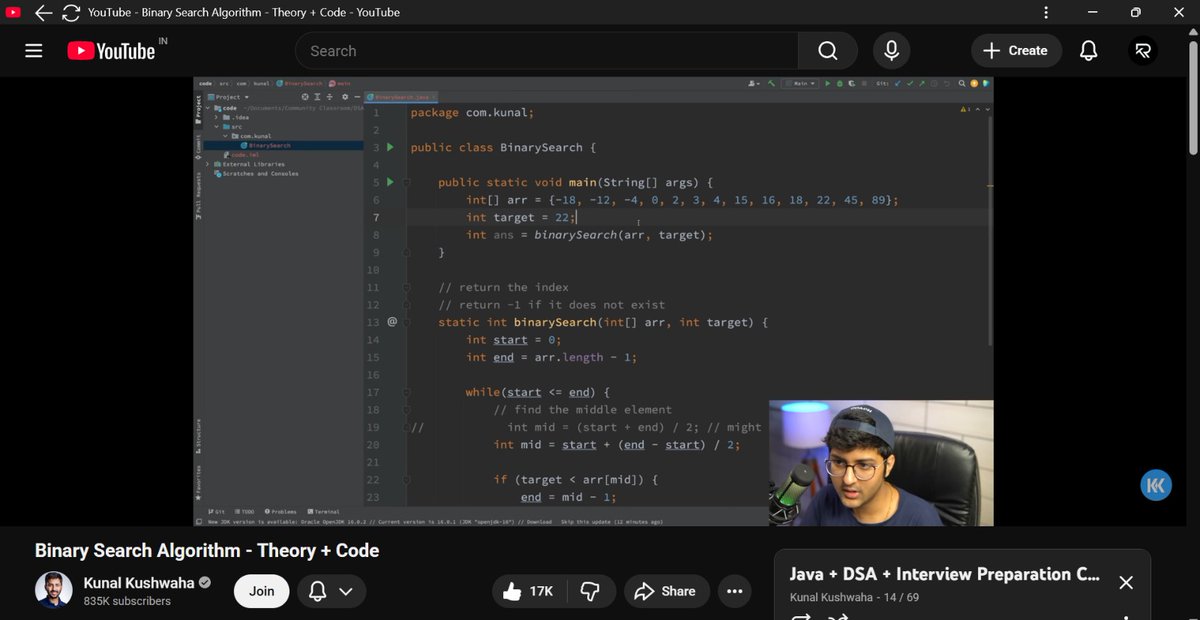
Task: Open the YouTube hamburger guide menu
Action: click(x=34, y=51)
